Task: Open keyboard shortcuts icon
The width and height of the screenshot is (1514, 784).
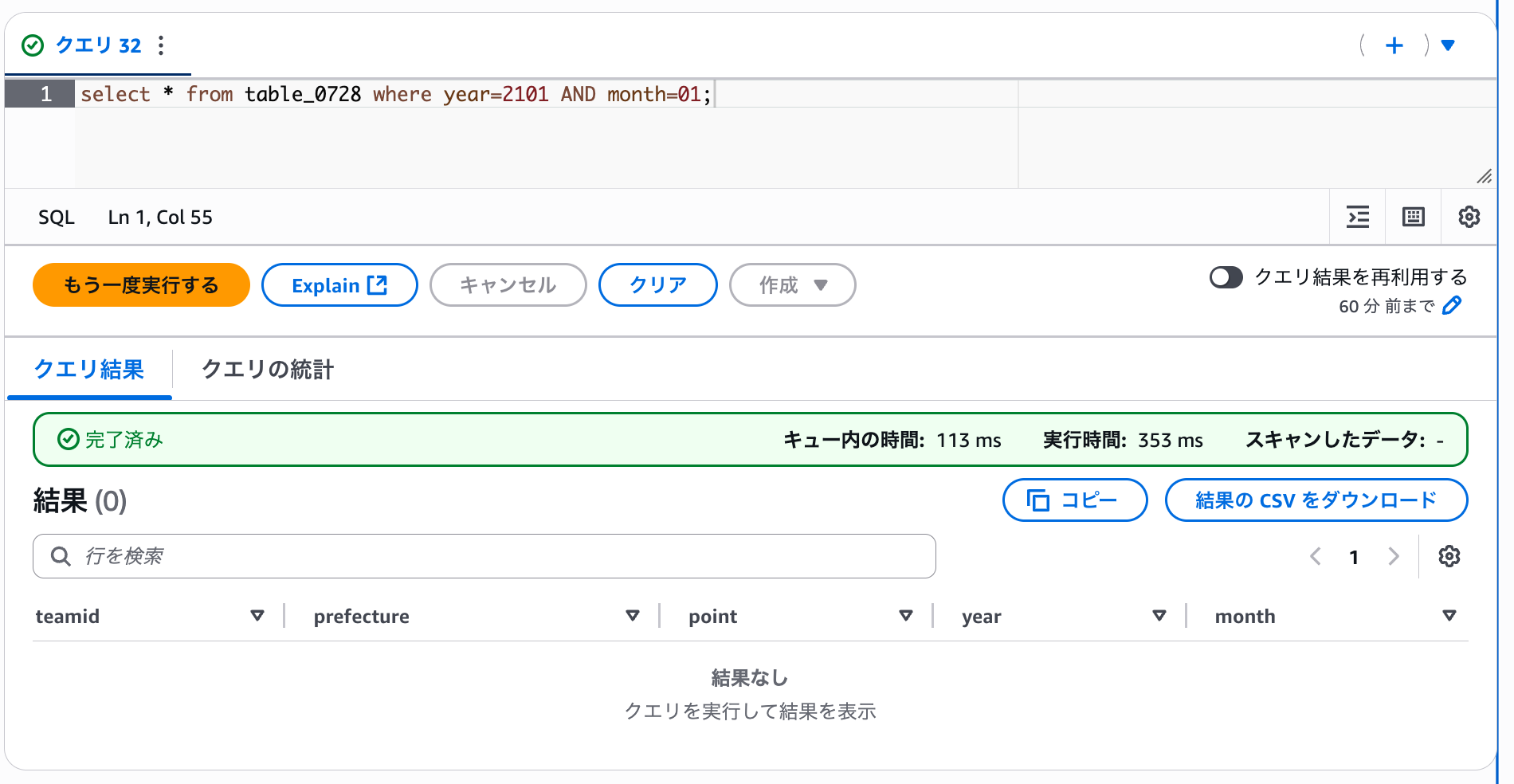Action: pos(1414,217)
